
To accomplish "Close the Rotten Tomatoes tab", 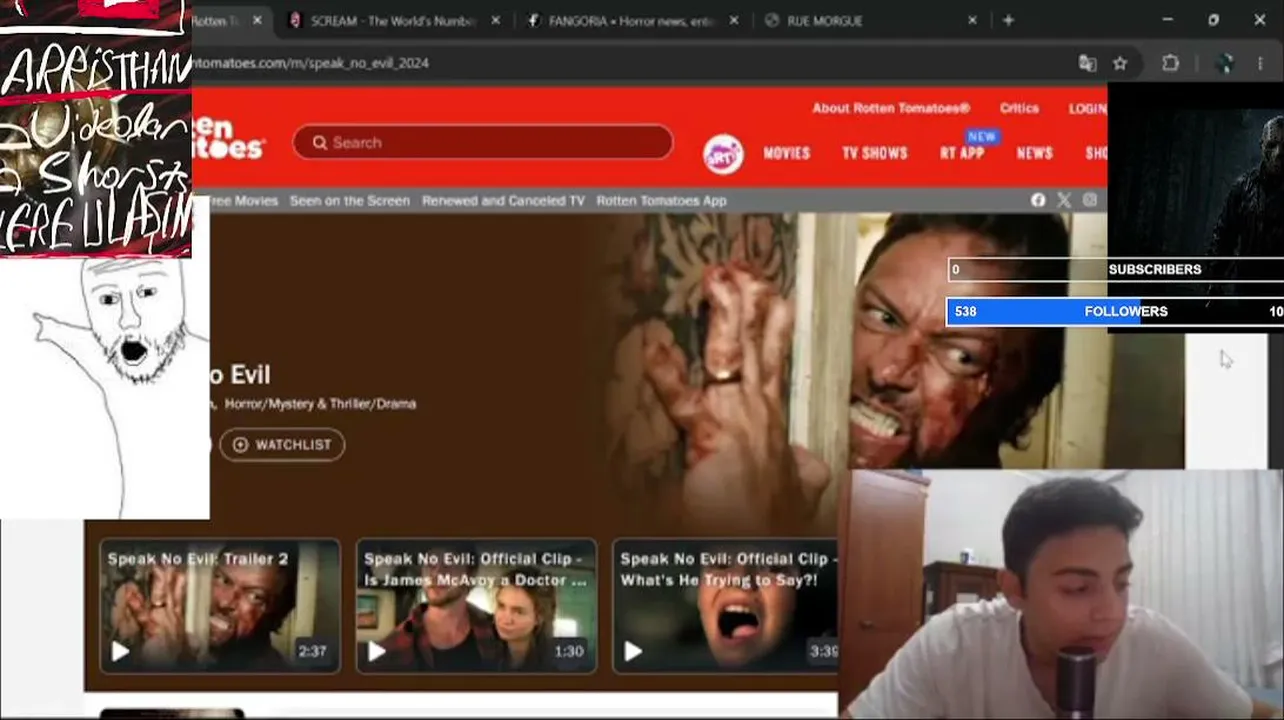I will pos(257,20).
